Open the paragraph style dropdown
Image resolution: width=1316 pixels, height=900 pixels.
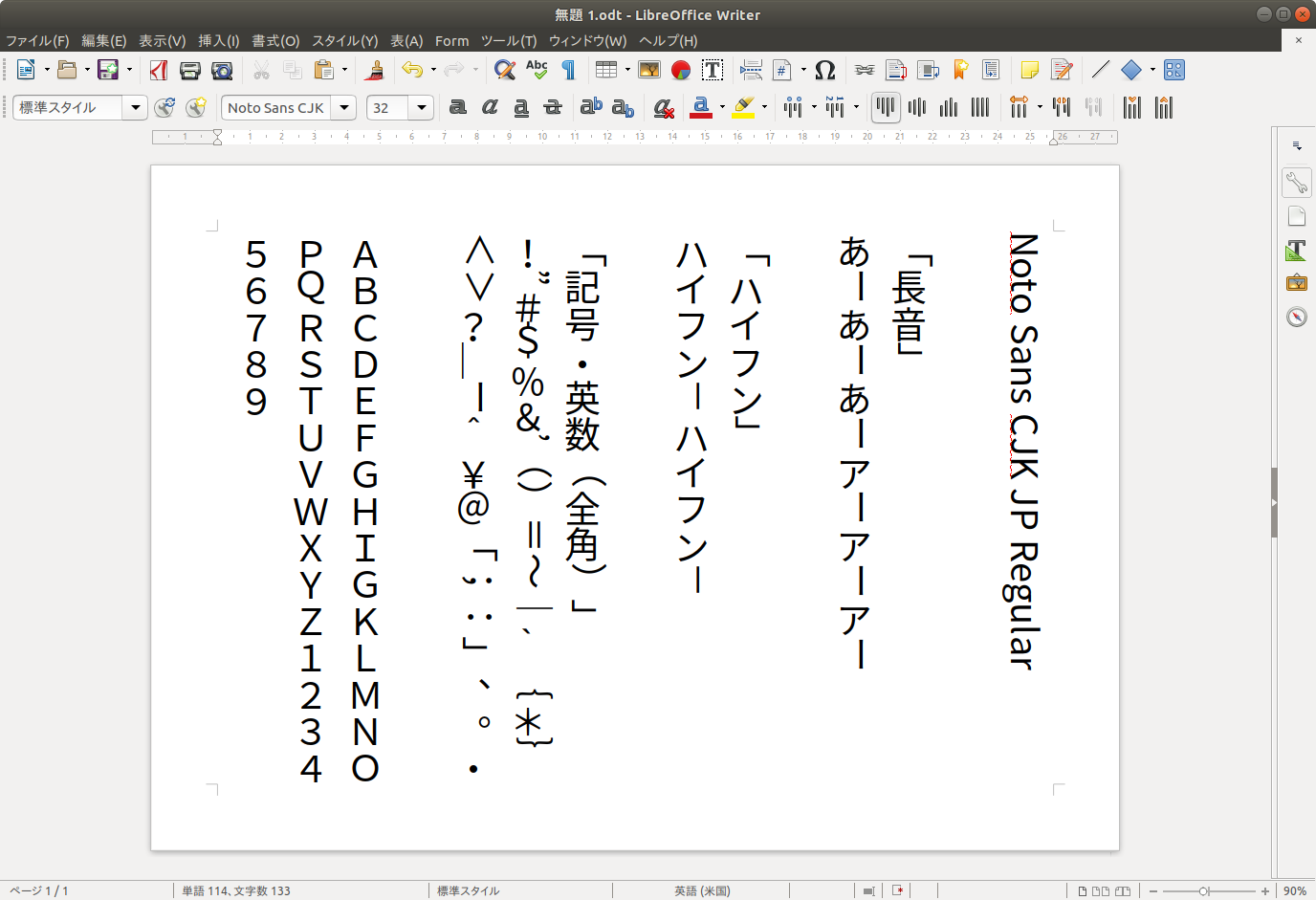pyautogui.click(x=136, y=107)
